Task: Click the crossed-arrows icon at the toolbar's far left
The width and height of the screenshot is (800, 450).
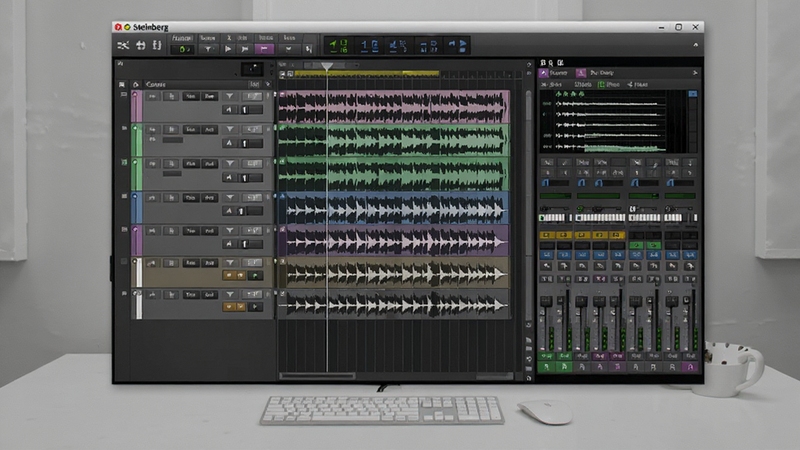Action: pyautogui.click(x=123, y=45)
